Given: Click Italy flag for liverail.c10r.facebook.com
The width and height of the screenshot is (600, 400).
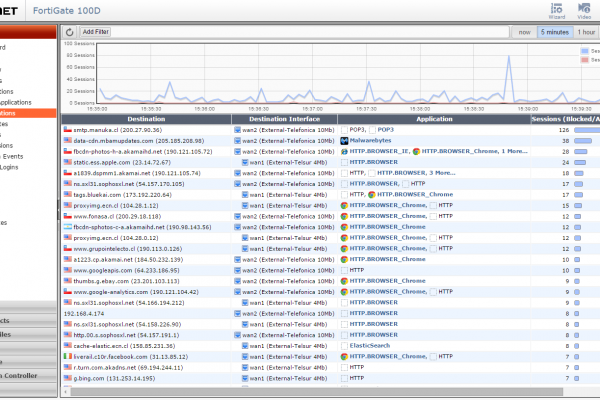Looking at the screenshot, I should [x=68, y=356].
